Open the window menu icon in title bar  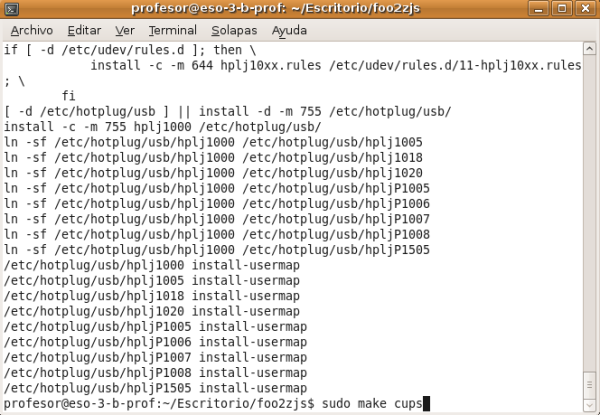pyautogui.click(x=11, y=9)
